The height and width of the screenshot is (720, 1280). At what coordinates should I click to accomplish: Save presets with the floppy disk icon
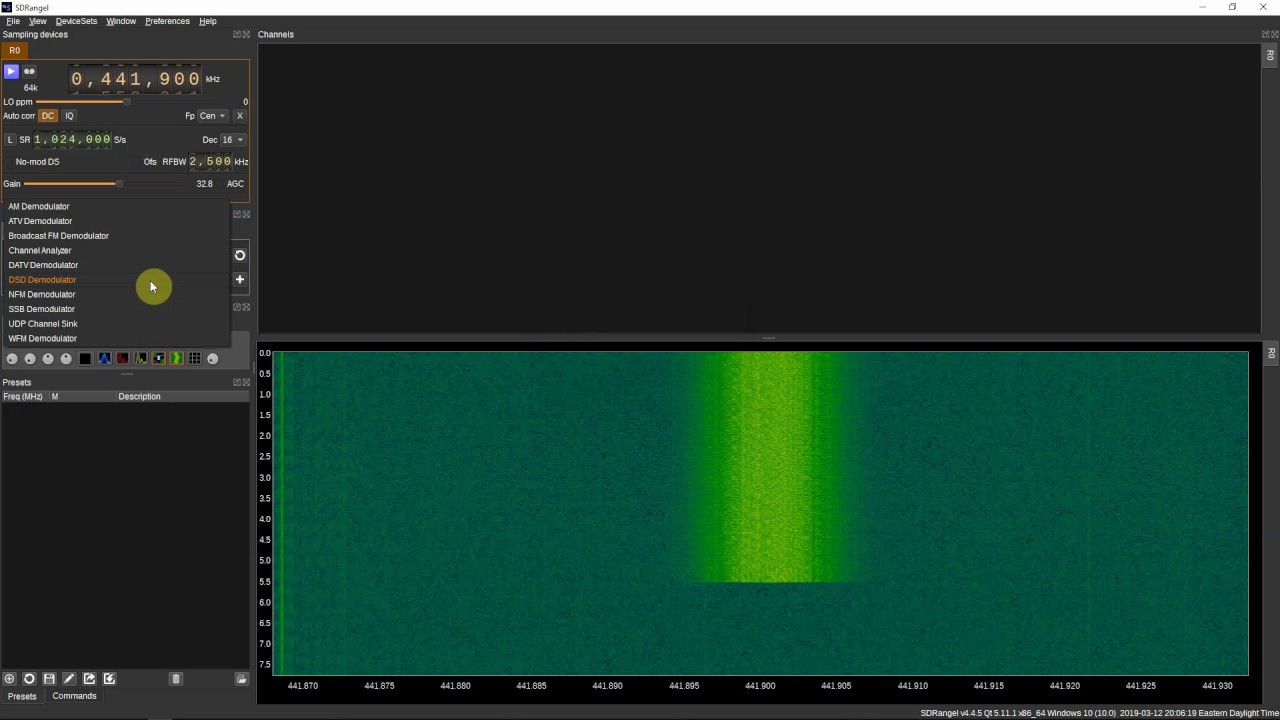(49, 679)
